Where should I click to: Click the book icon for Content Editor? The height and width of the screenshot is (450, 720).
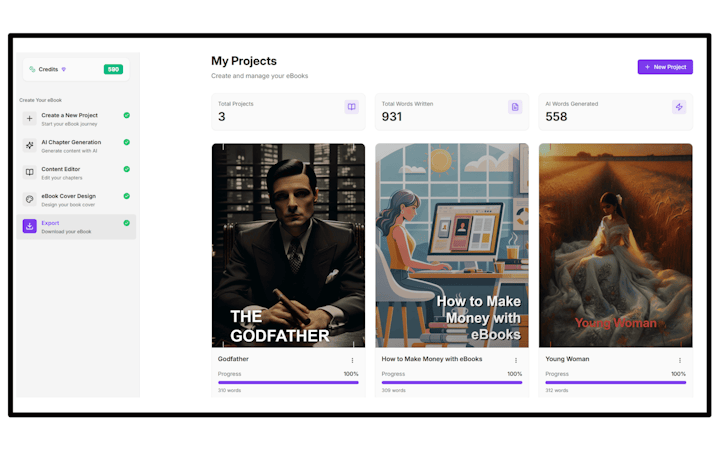(x=29, y=172)
